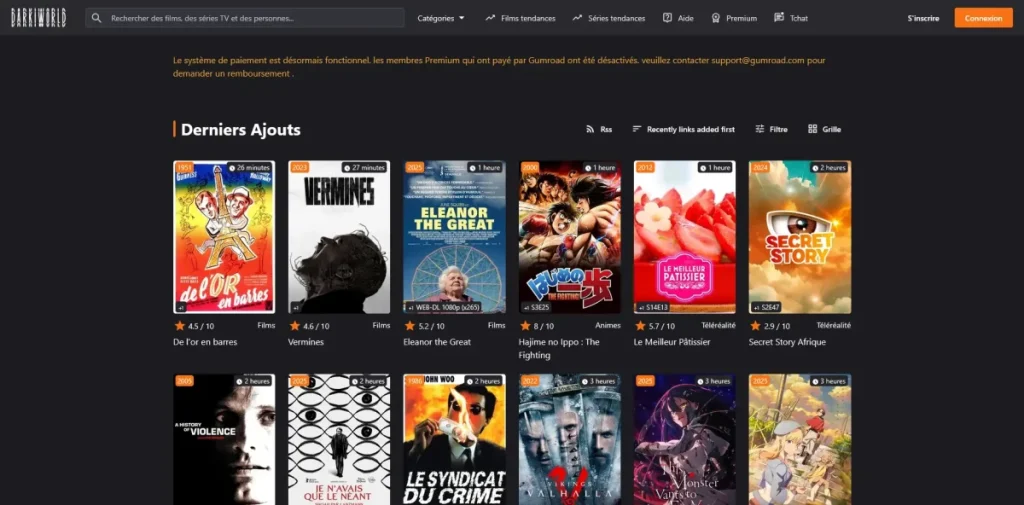Image resolution: width=1024 pixels, height=505 pixels.
Task: Click the orange Connexion button
Action: [984, 18]
